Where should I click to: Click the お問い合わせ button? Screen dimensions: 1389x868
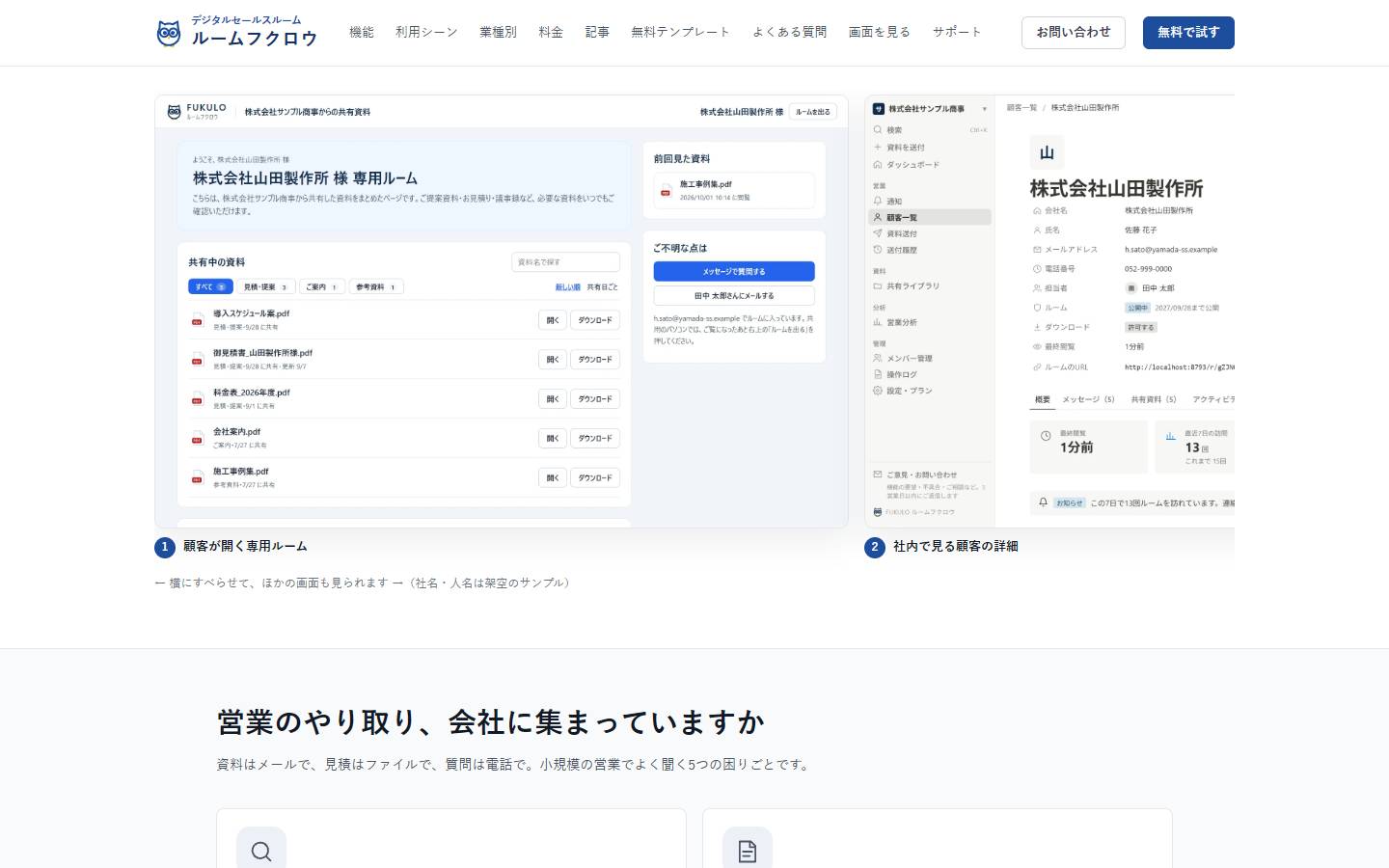[1074, 33]
